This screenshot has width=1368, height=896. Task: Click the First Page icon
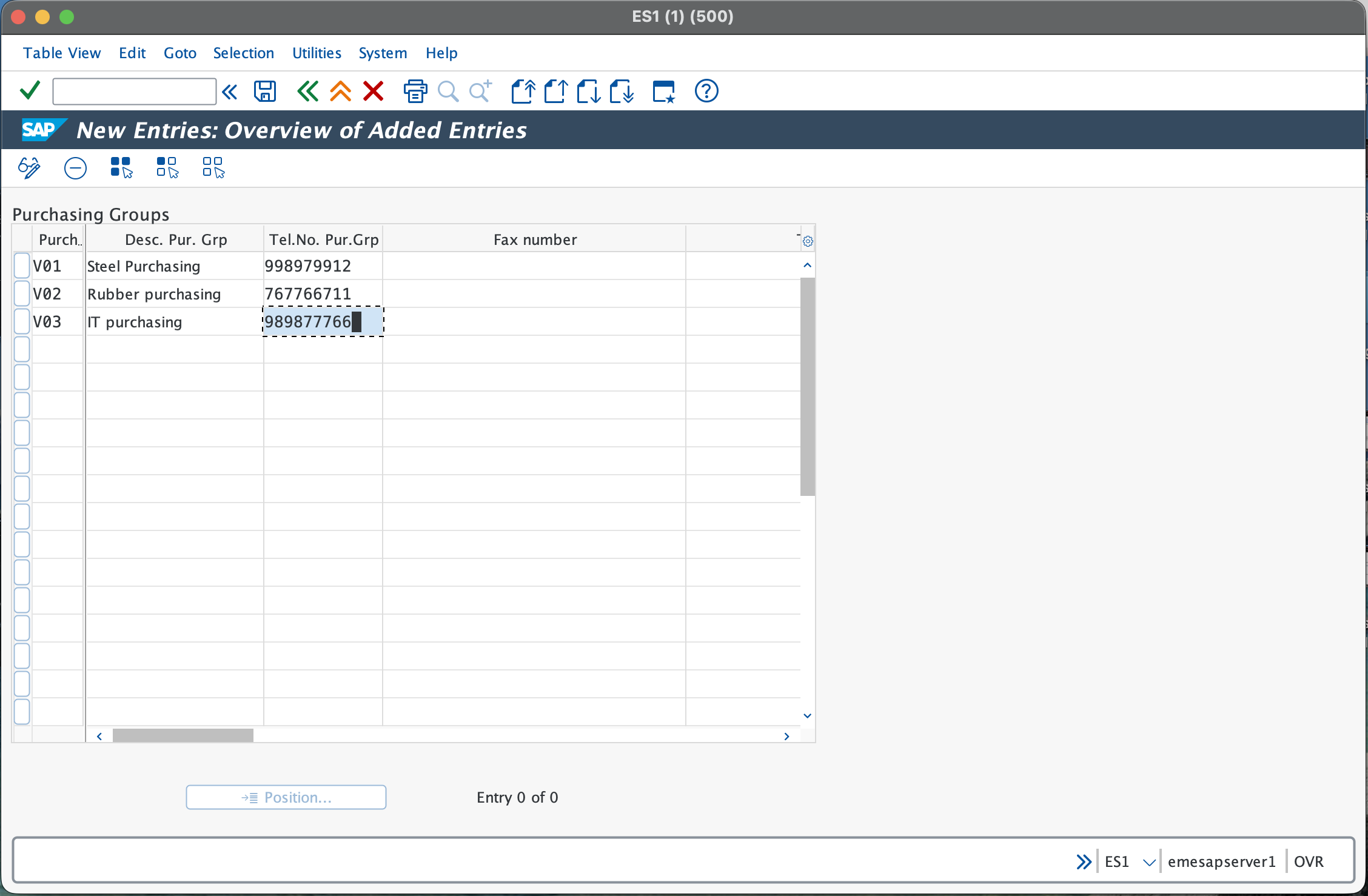click(x=523, y=92)
